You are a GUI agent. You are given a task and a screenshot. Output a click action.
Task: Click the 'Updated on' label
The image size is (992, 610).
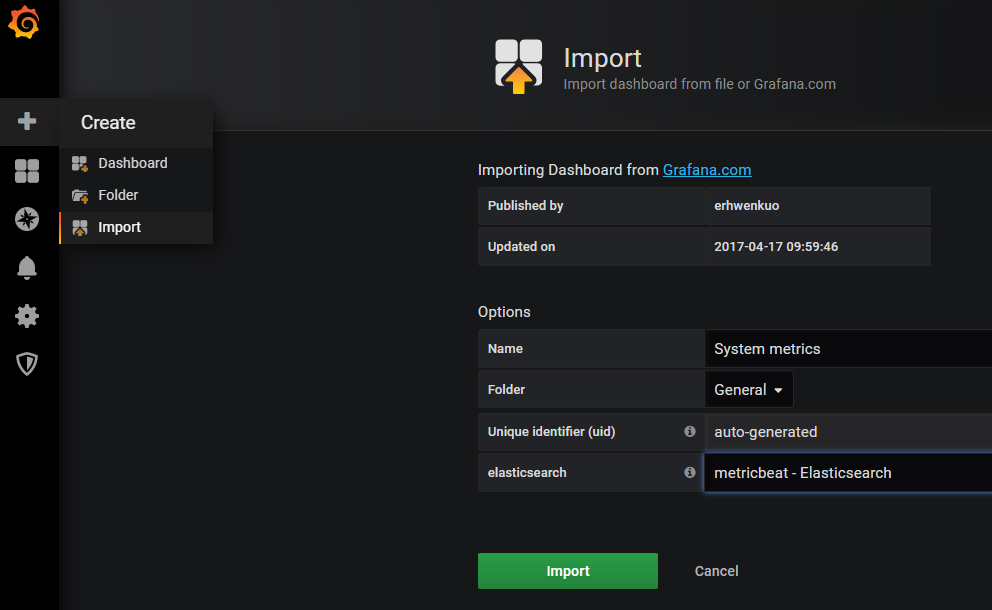(521, 247)
